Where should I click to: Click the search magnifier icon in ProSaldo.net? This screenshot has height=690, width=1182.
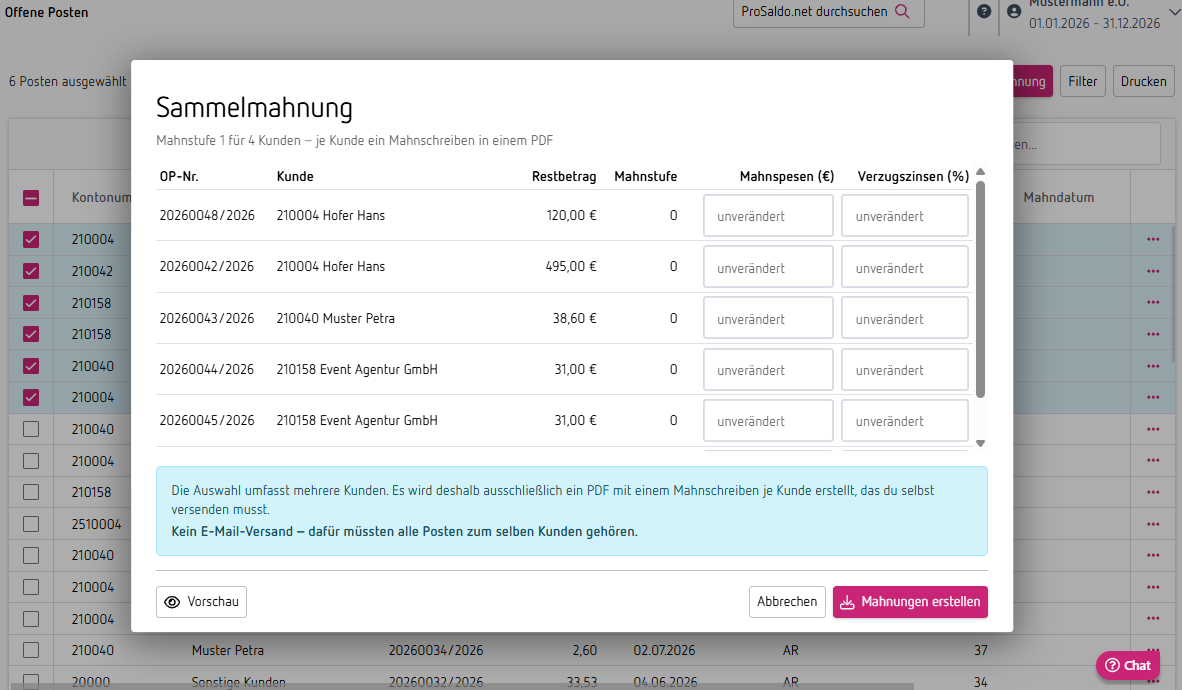coord(902,11)
